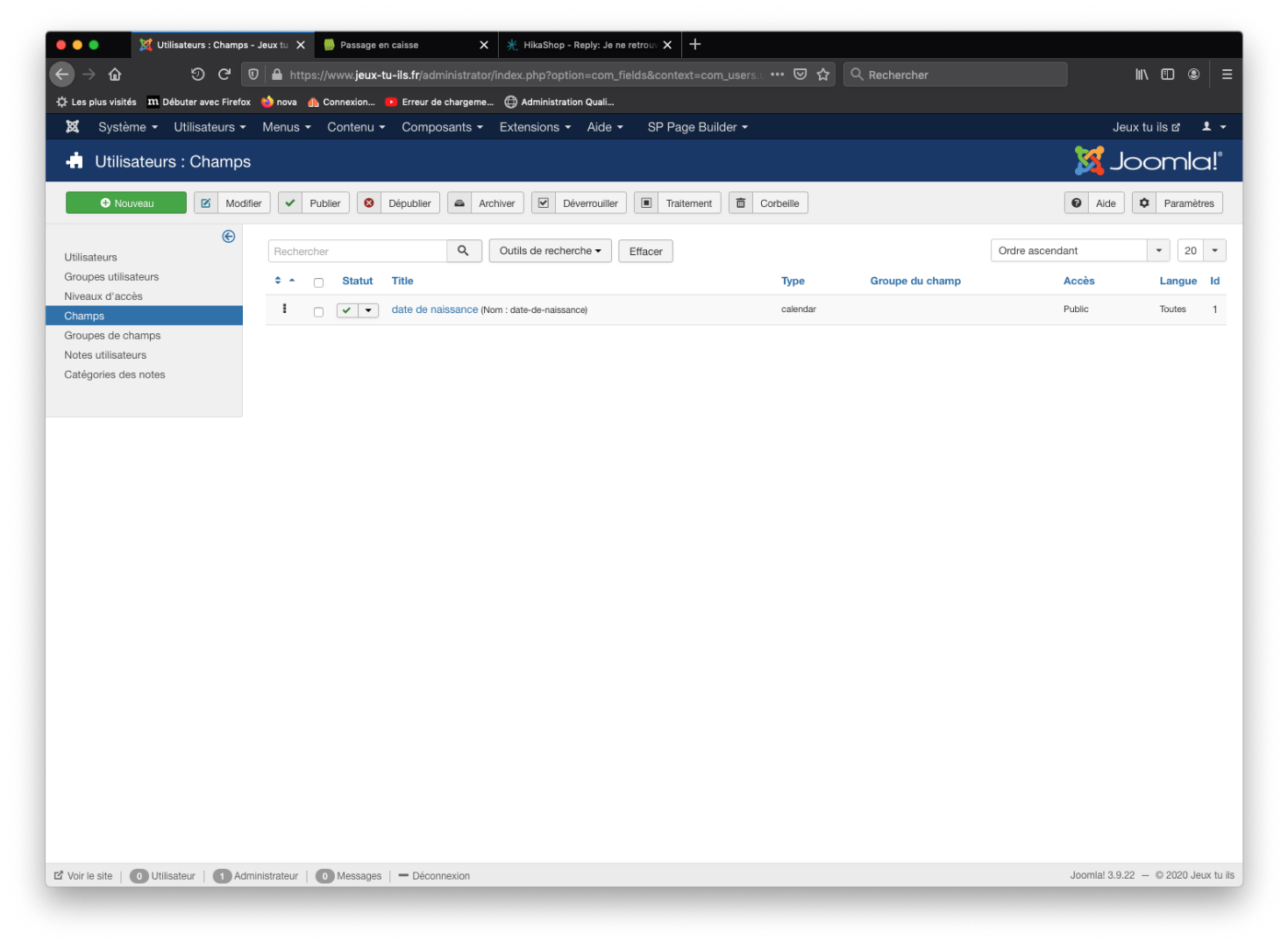Image resolution: width=1288 pixels, height=947 pixels.
Task: Click the Déverrouiller toolbar button
Action: tap(579, 203)
